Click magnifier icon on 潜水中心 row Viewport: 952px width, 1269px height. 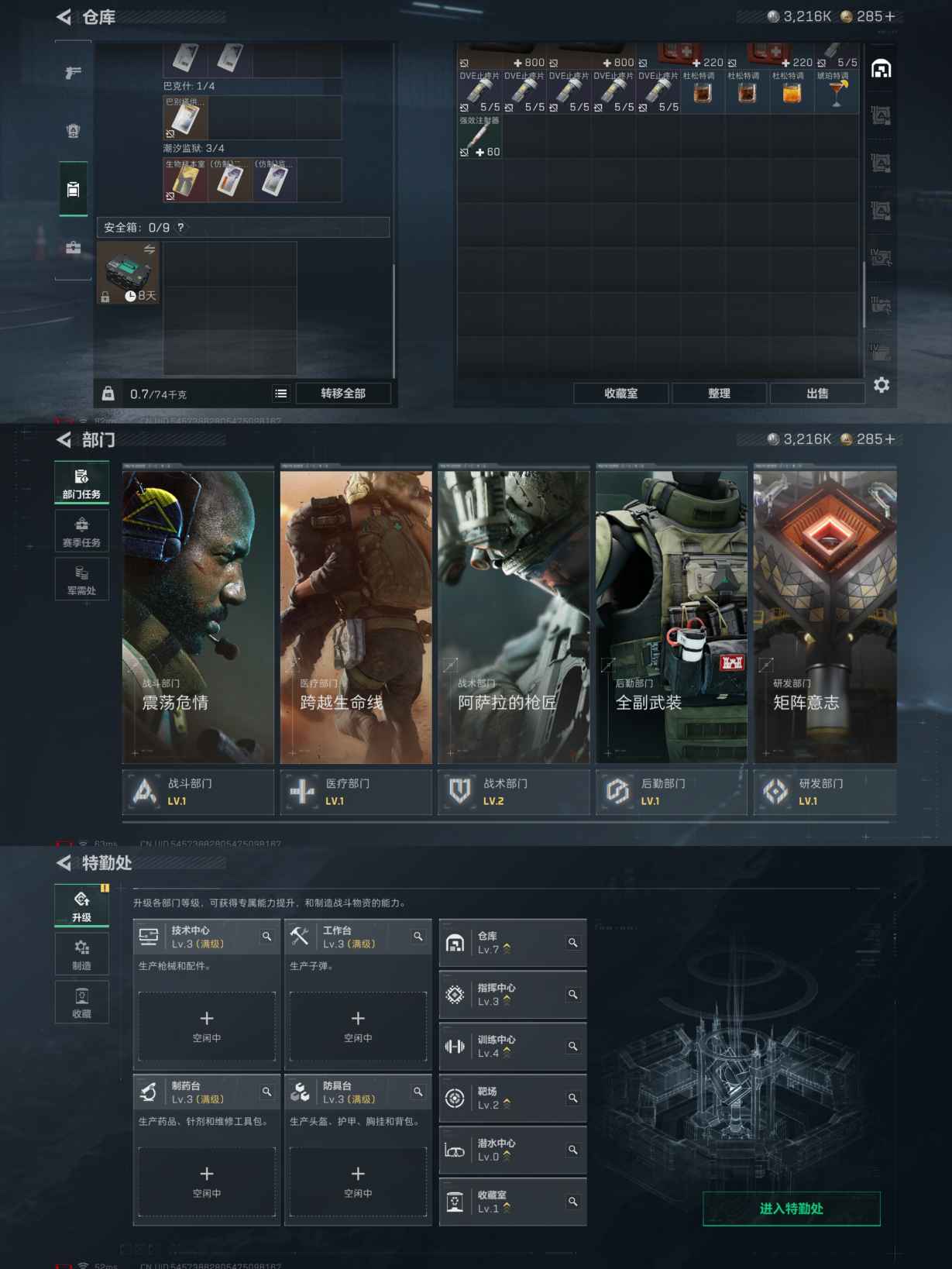point(573,1150)
